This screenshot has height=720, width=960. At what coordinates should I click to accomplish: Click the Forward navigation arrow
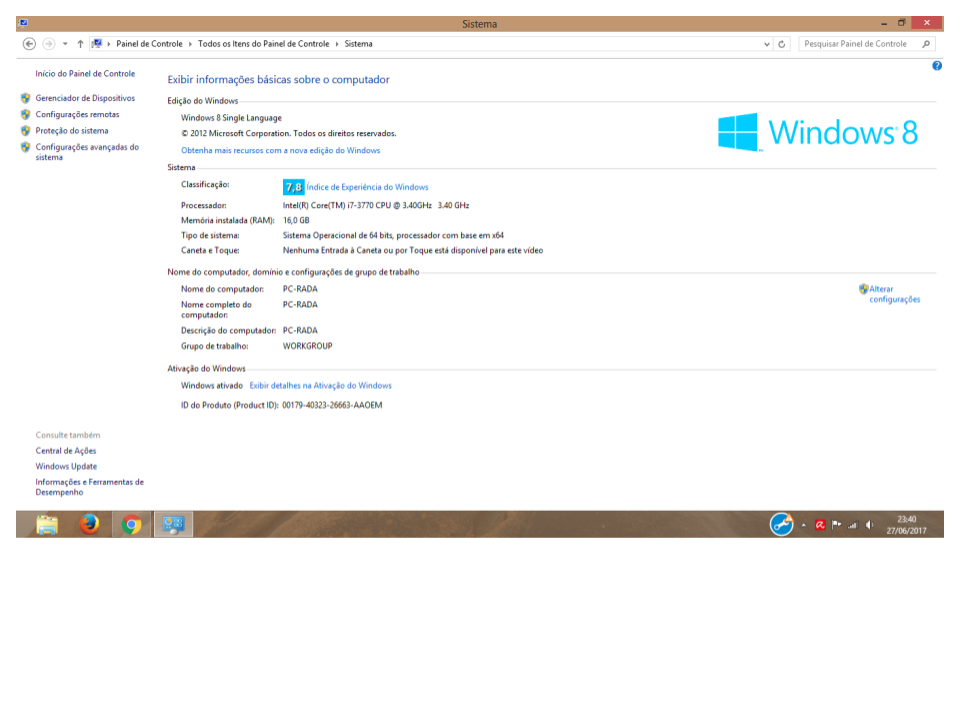point(48,44)
